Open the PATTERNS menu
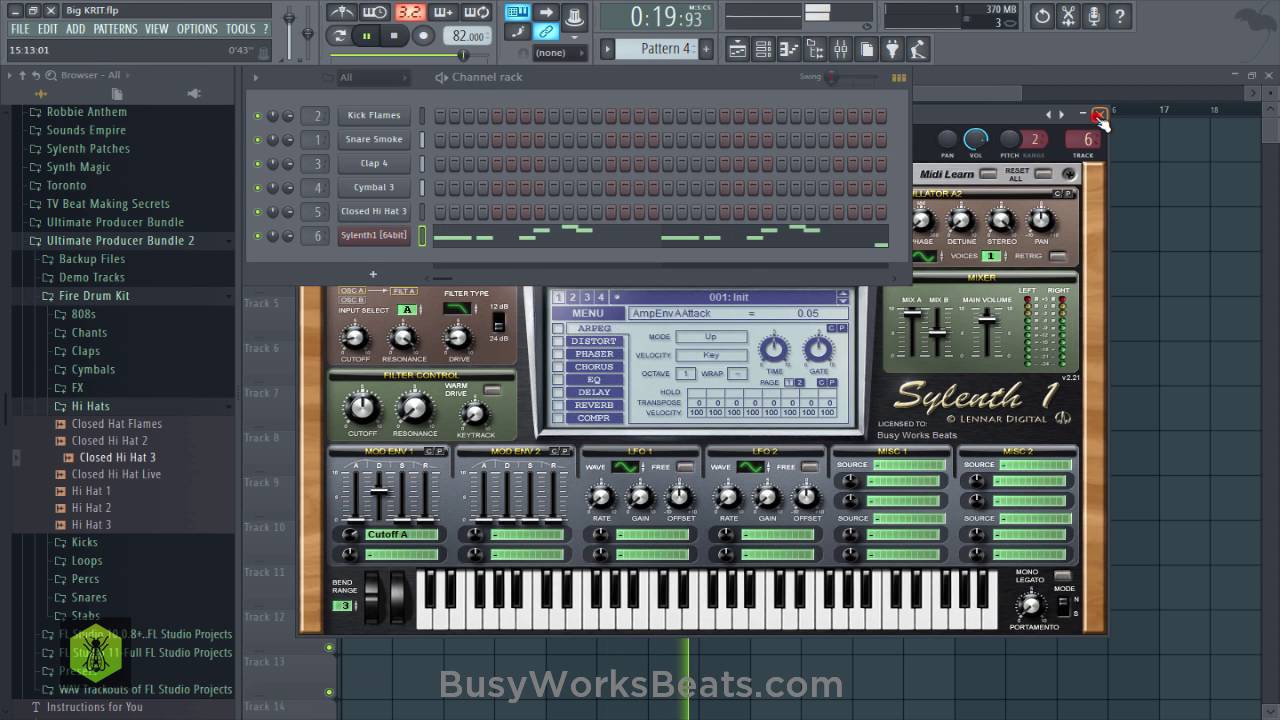Viewport: 1280px width, 720px height. click(x=115, y=29)
